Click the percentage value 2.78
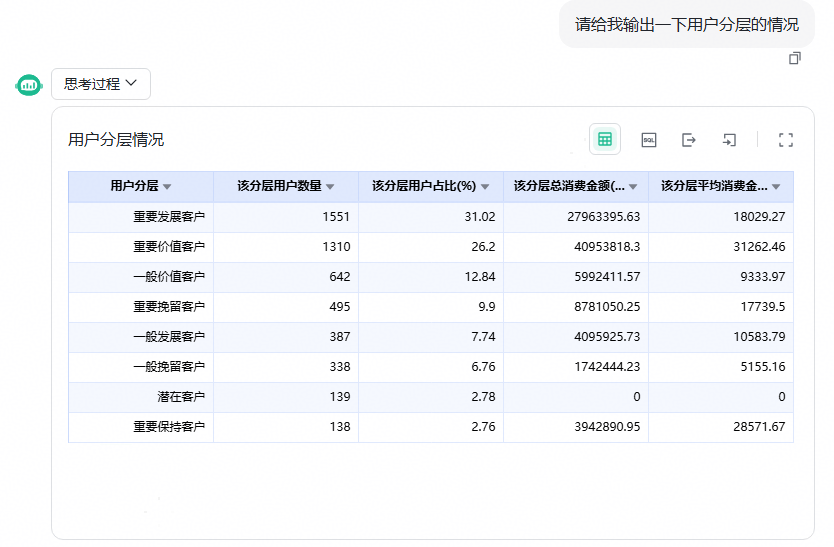This screenshot has width=834, height=547. point(483,397)
